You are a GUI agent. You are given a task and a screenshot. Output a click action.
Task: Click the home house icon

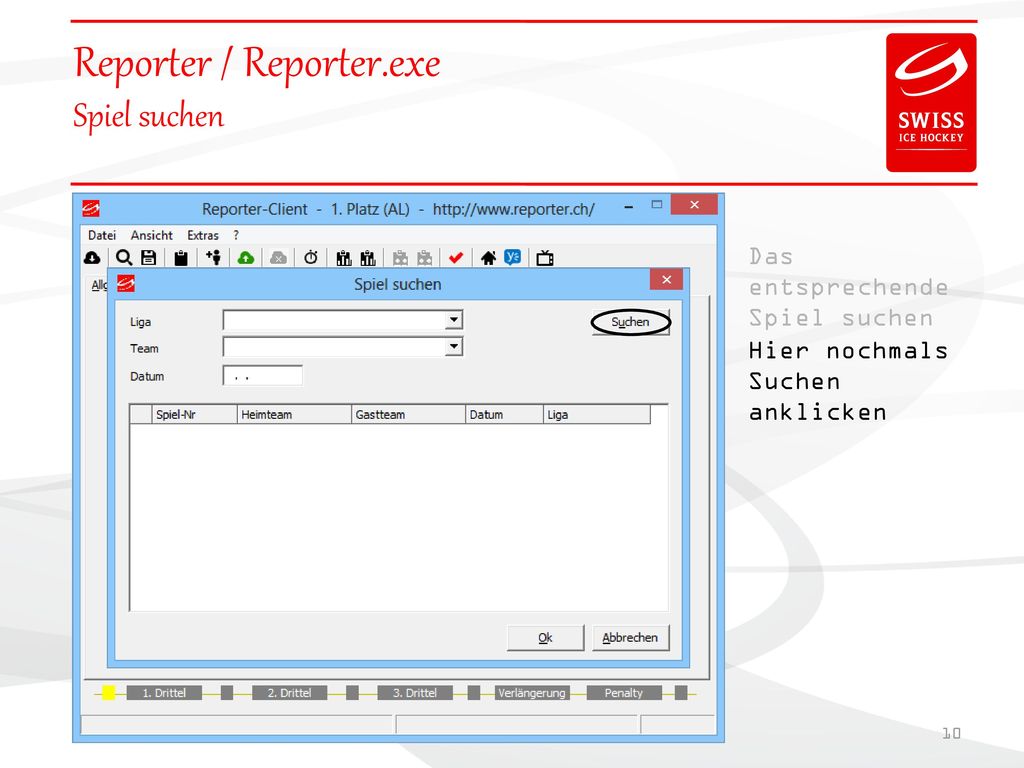(x=488, y=258)
